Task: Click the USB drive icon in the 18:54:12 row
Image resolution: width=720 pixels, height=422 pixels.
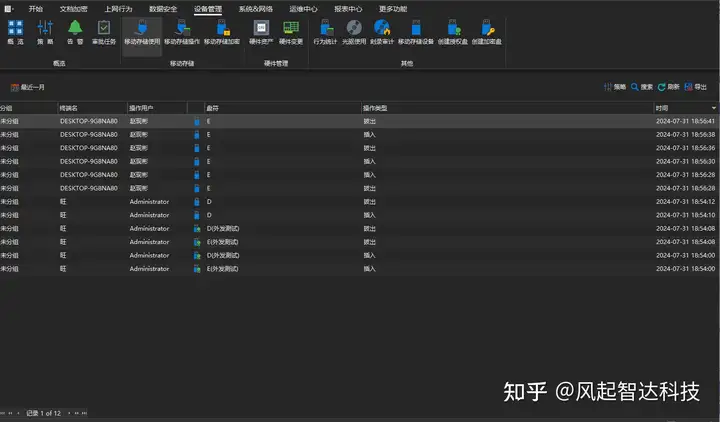Action: 197,202
